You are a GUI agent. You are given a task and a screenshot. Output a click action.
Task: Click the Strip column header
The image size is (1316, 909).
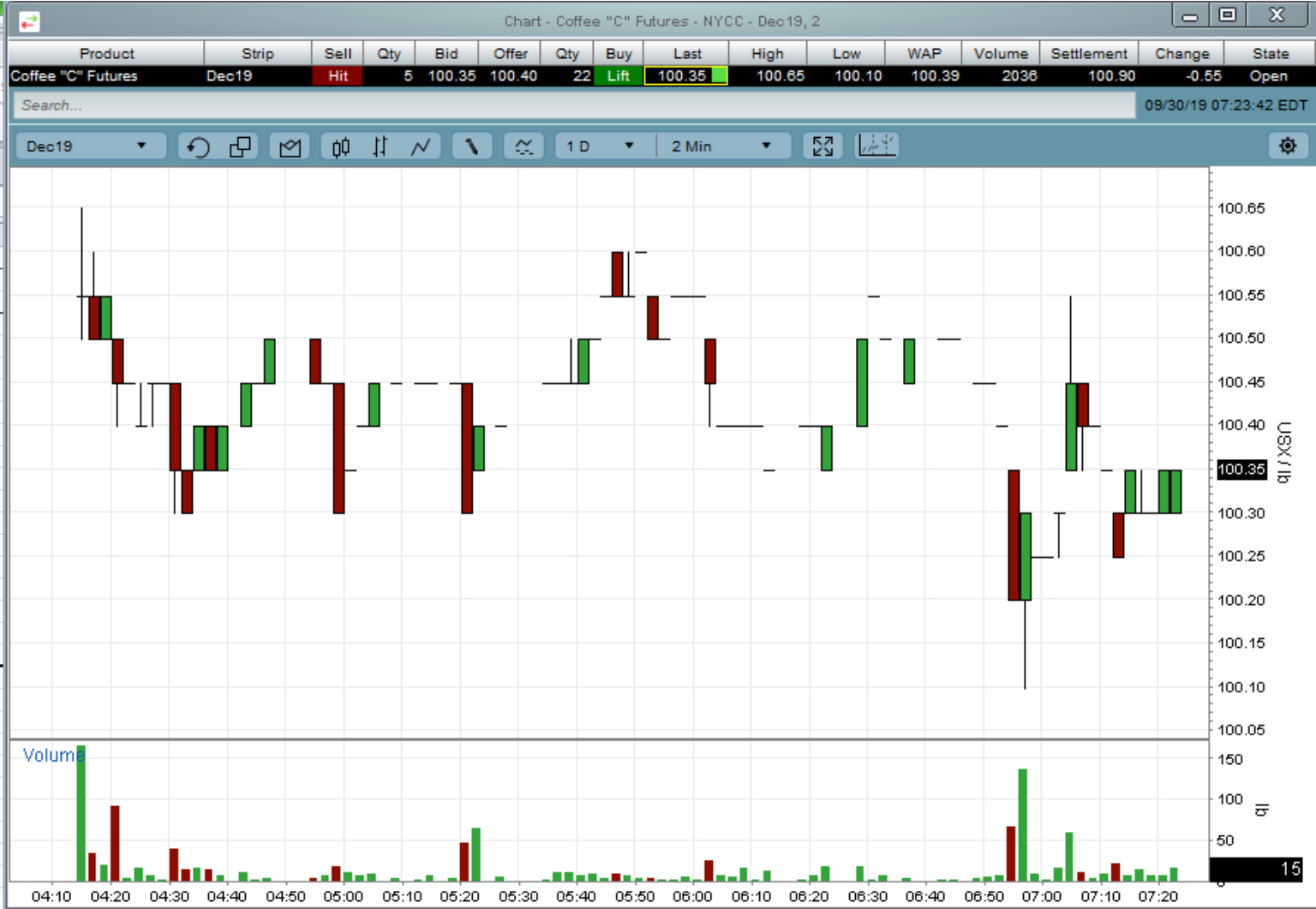(x=257, y=53)
